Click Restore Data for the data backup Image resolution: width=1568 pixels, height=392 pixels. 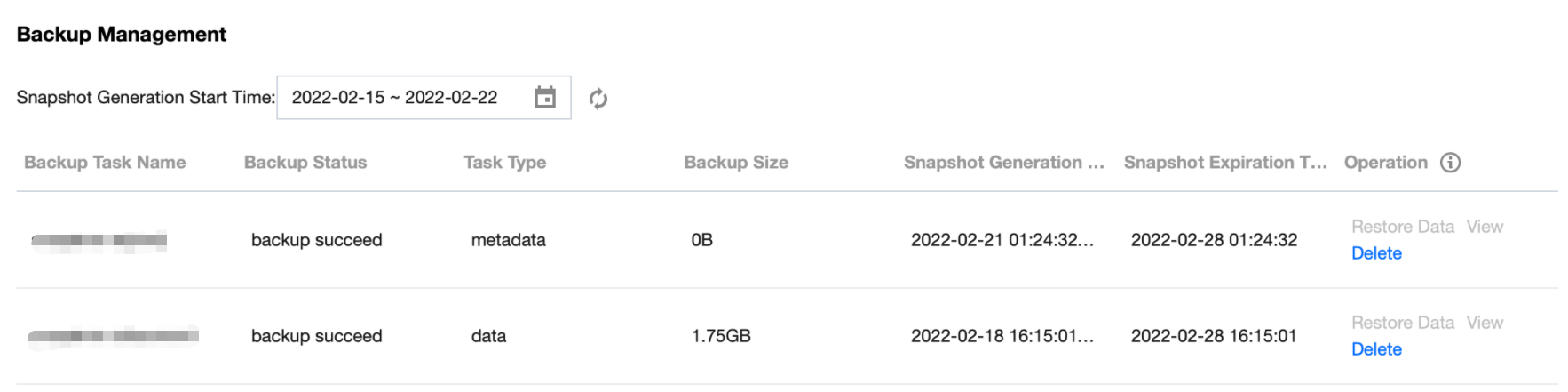tap(1402, 323)
